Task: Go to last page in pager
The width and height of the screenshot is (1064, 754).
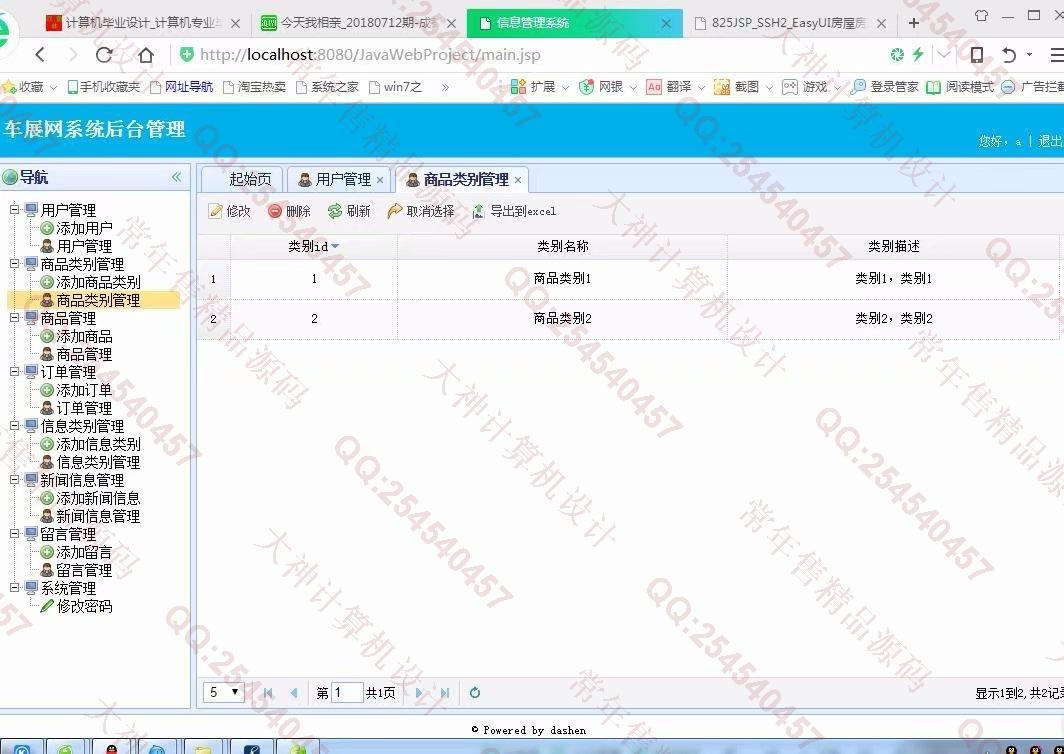Action: [444, 693]
